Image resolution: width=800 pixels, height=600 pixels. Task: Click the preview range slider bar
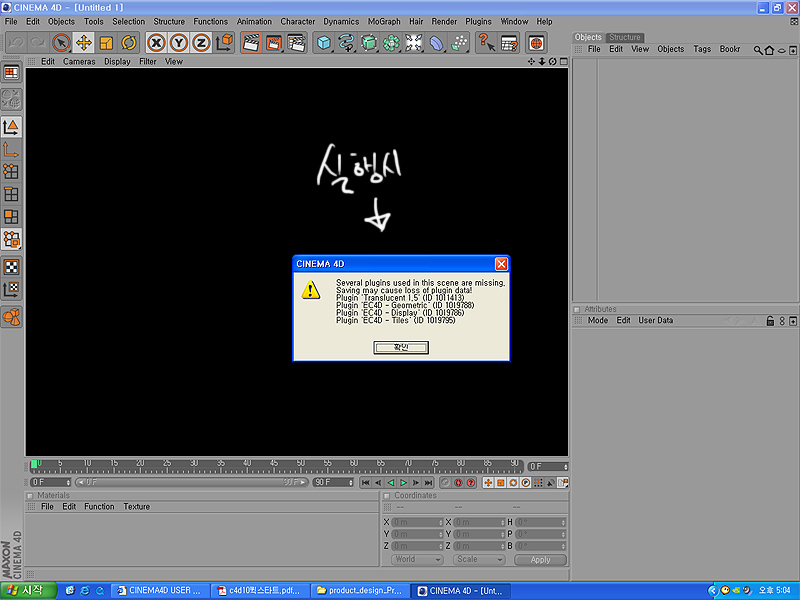click(192, 482)
